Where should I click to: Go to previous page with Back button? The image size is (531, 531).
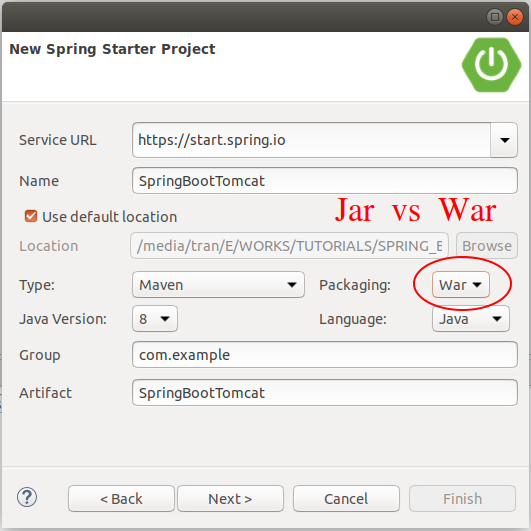(x=121, y=498)
